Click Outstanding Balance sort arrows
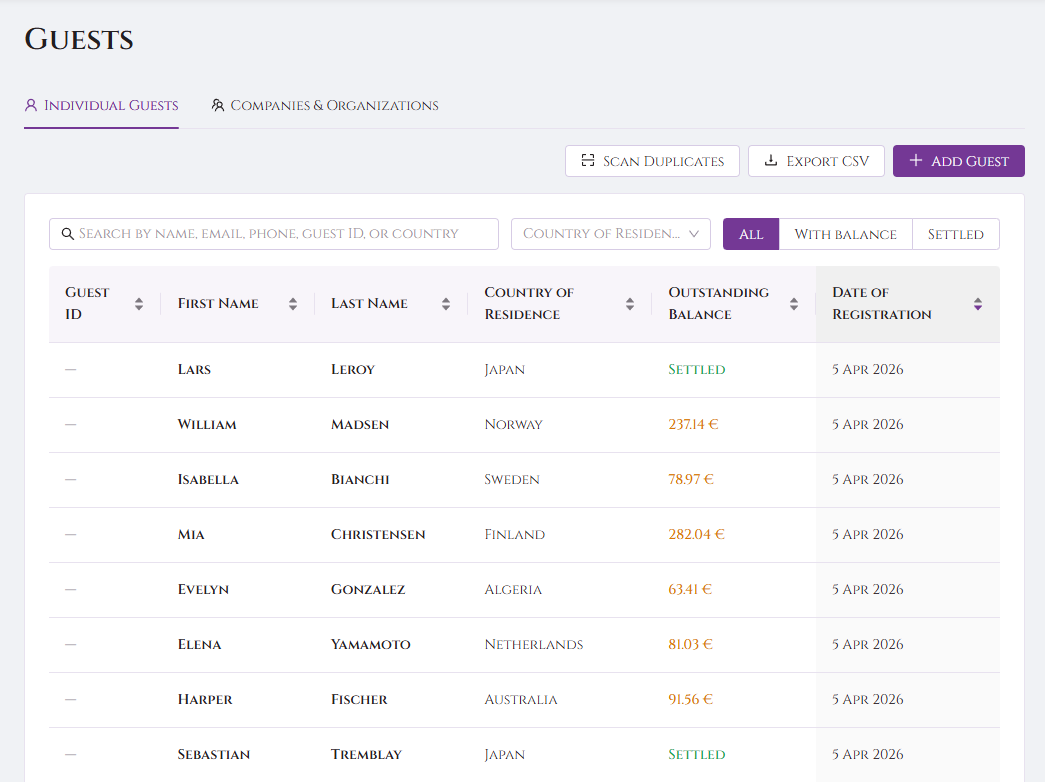 click(794, 304)
